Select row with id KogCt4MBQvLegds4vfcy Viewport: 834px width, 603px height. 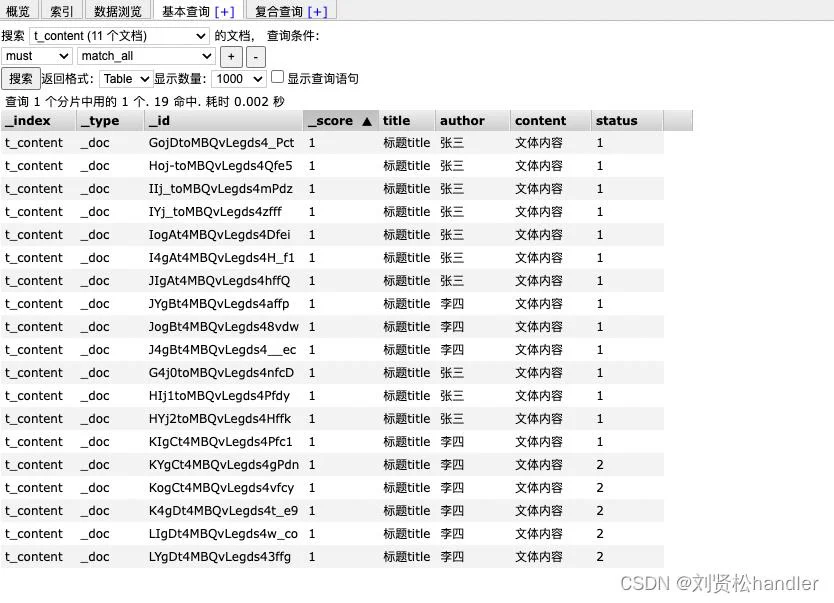[x=332, y=488]
